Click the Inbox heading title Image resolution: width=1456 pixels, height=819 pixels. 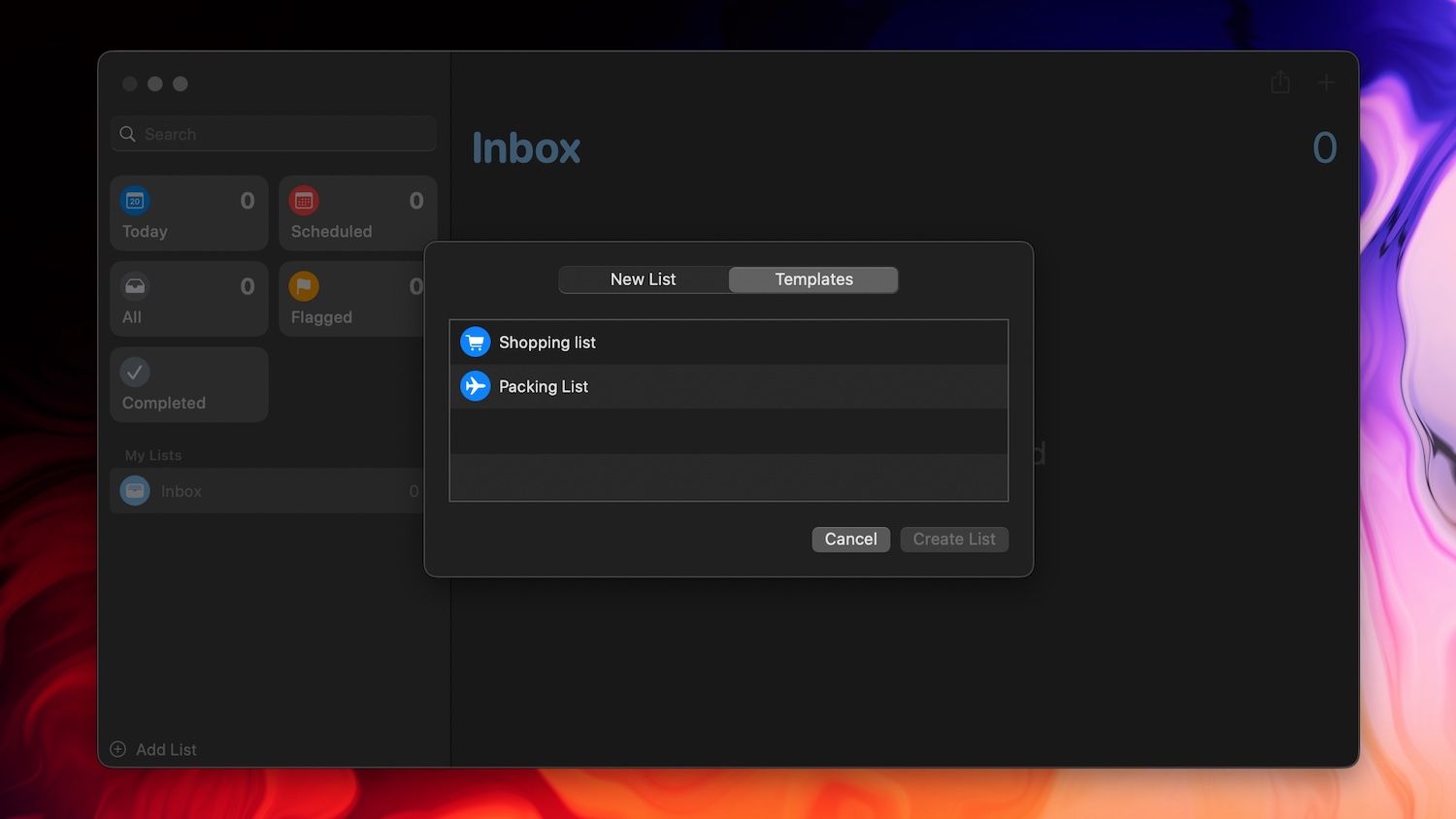pyautogui.click(x=526, y=148)
